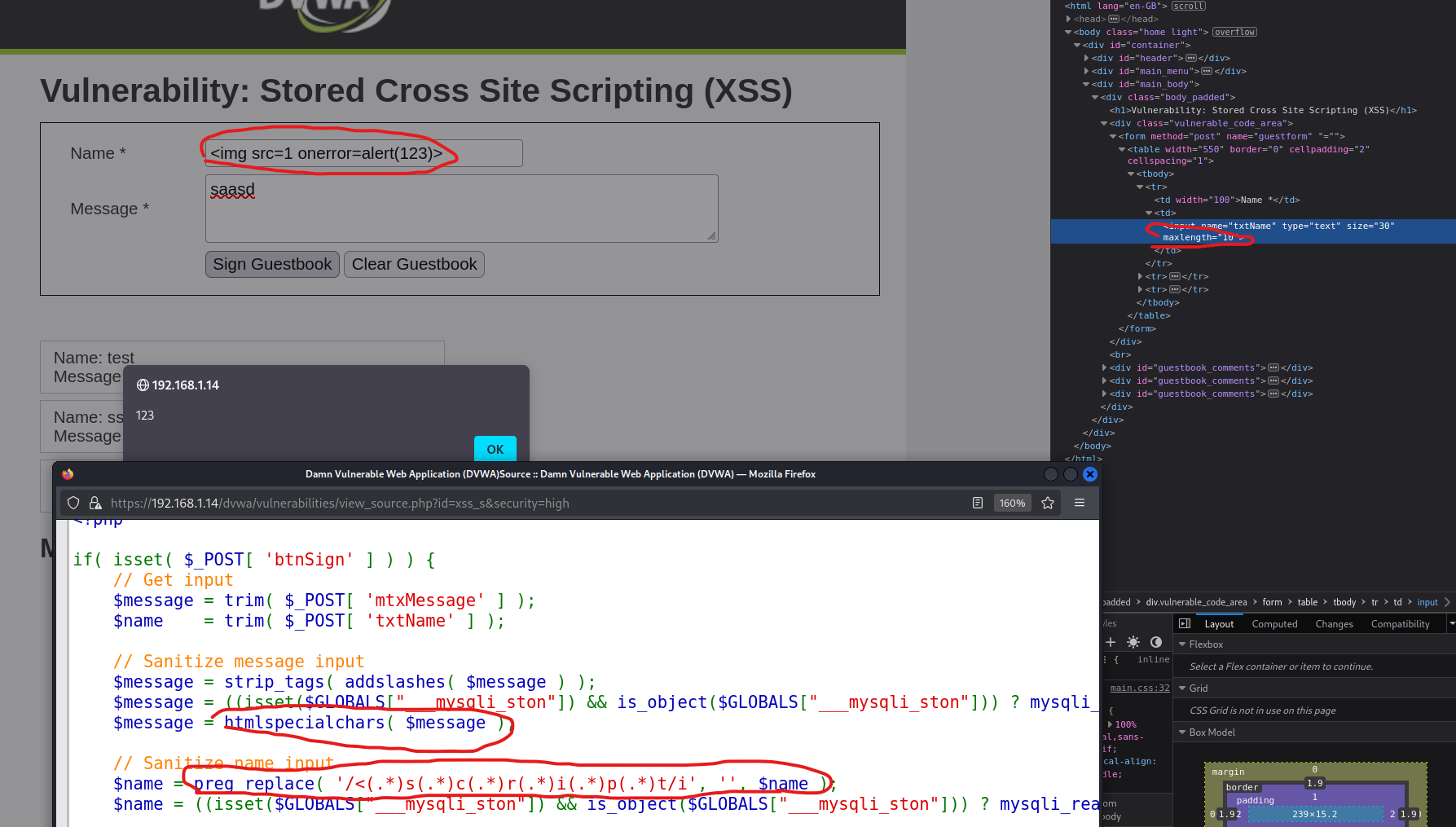Viewport: 1456px width, 827px height.
Task: Collapse the Grid section
Action: coord(1182,688)
